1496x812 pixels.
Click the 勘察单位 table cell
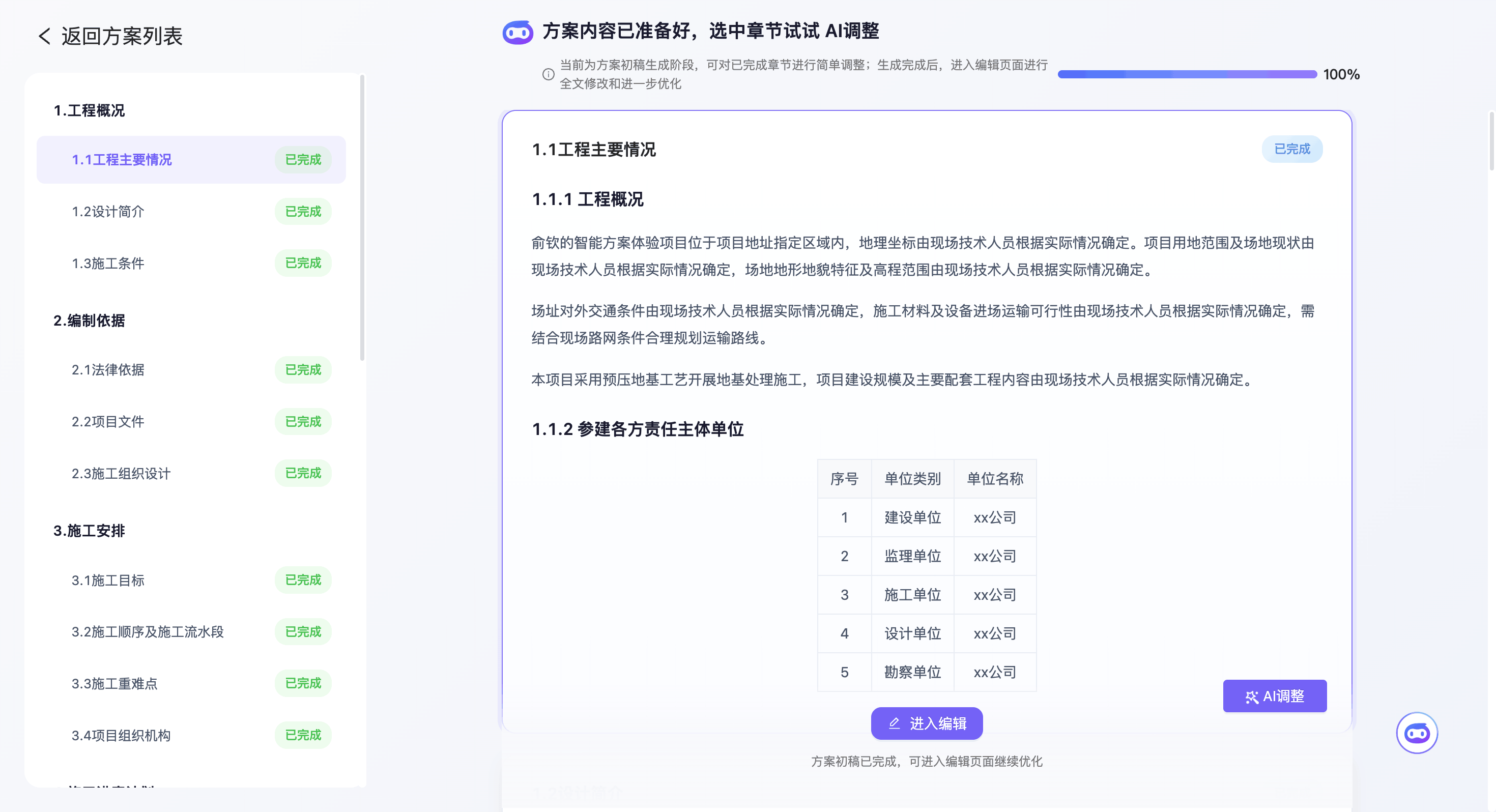click(x=912, y=673)
